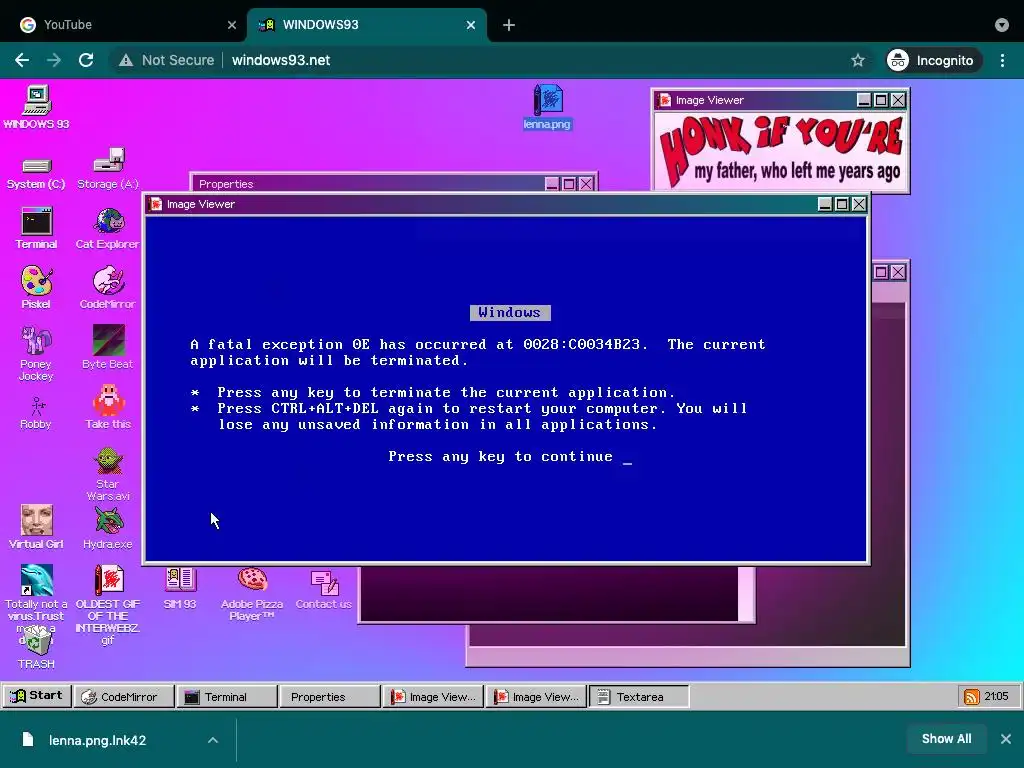Image resolution: width=1024 pixels, height=768 pixels.
Task: Open Byte Beat desktop icon
Action: 108,347
